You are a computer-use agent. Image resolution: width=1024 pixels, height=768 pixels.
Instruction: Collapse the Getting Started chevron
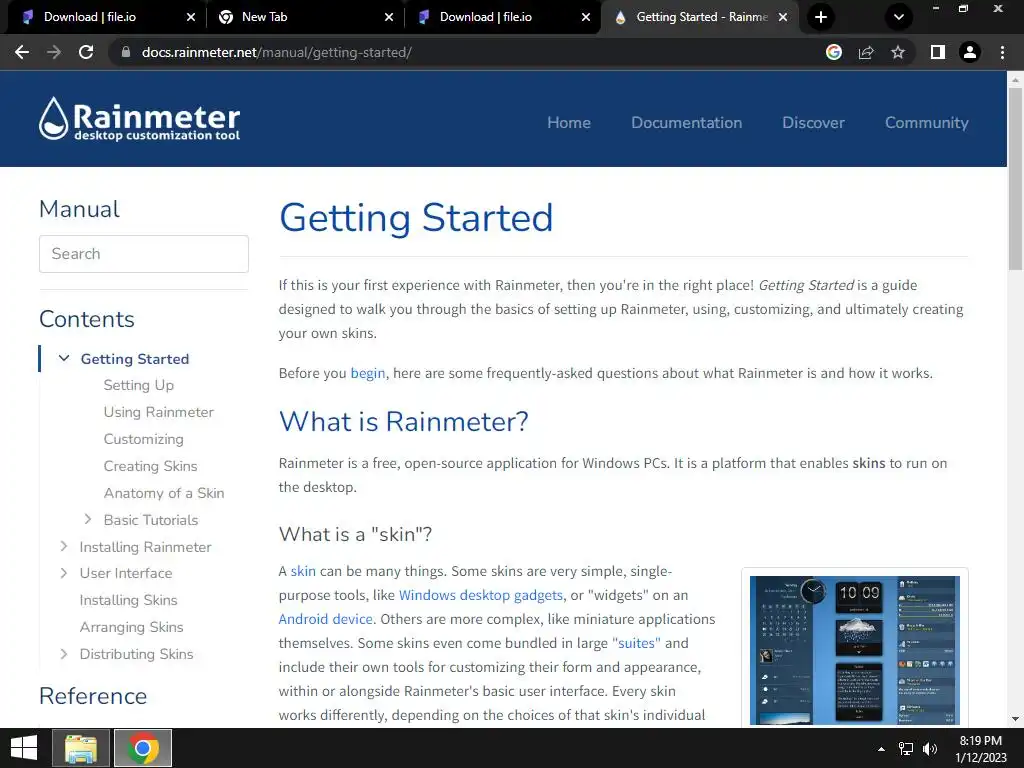[64, 359]
